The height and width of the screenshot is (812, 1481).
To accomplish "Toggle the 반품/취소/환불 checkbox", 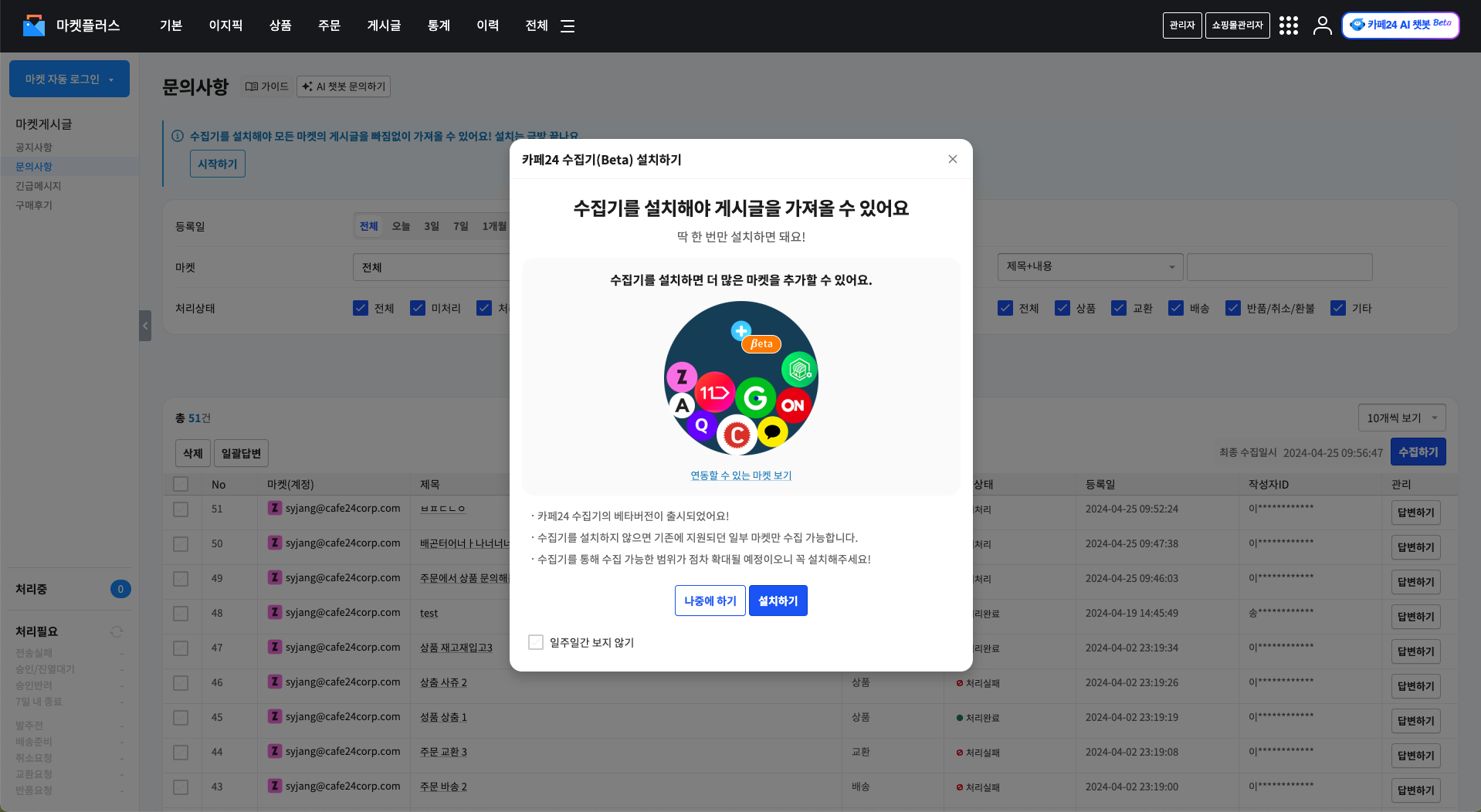I will (1233, 308).
